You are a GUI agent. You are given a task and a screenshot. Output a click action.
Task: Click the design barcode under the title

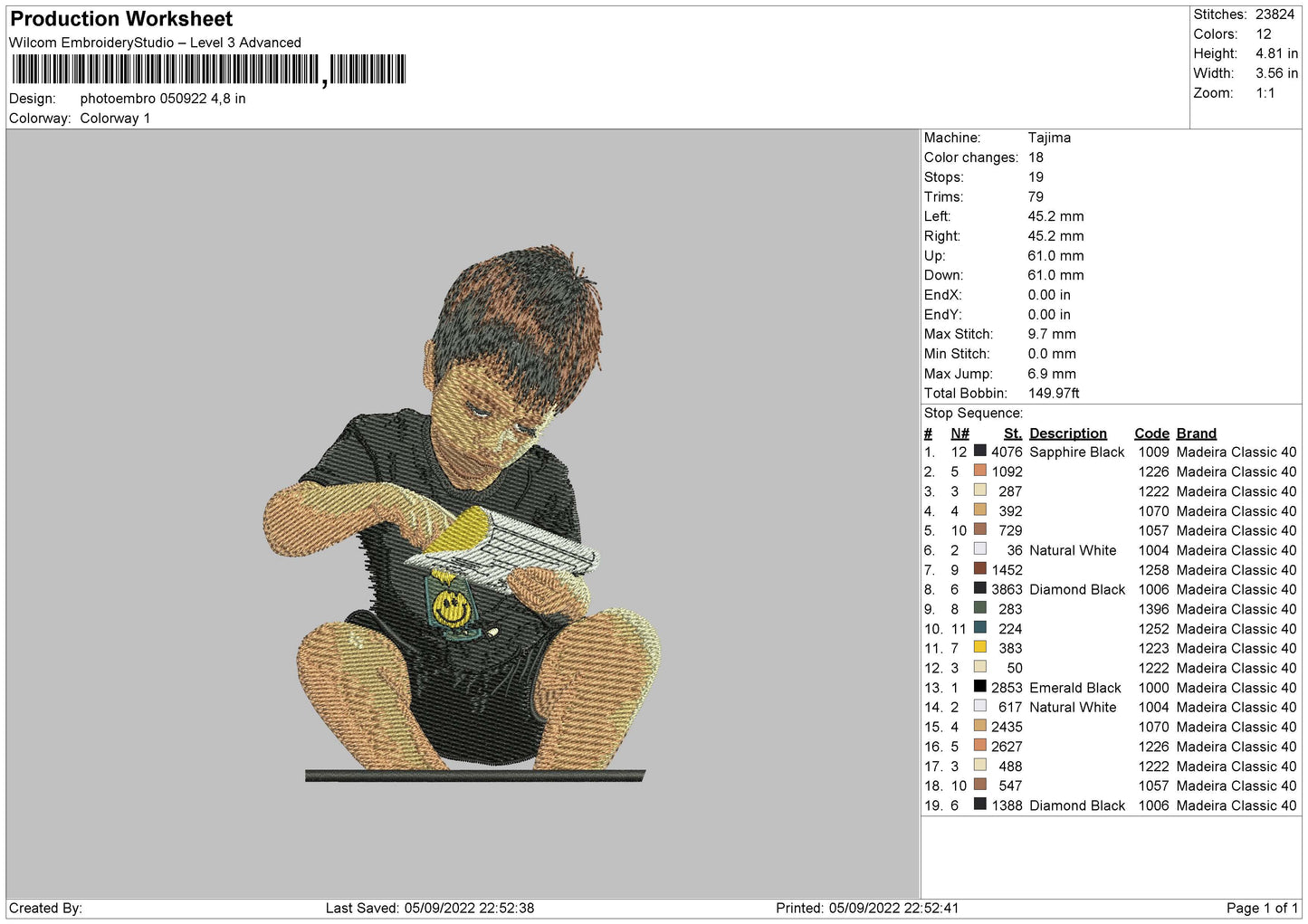tap(209, 70)
